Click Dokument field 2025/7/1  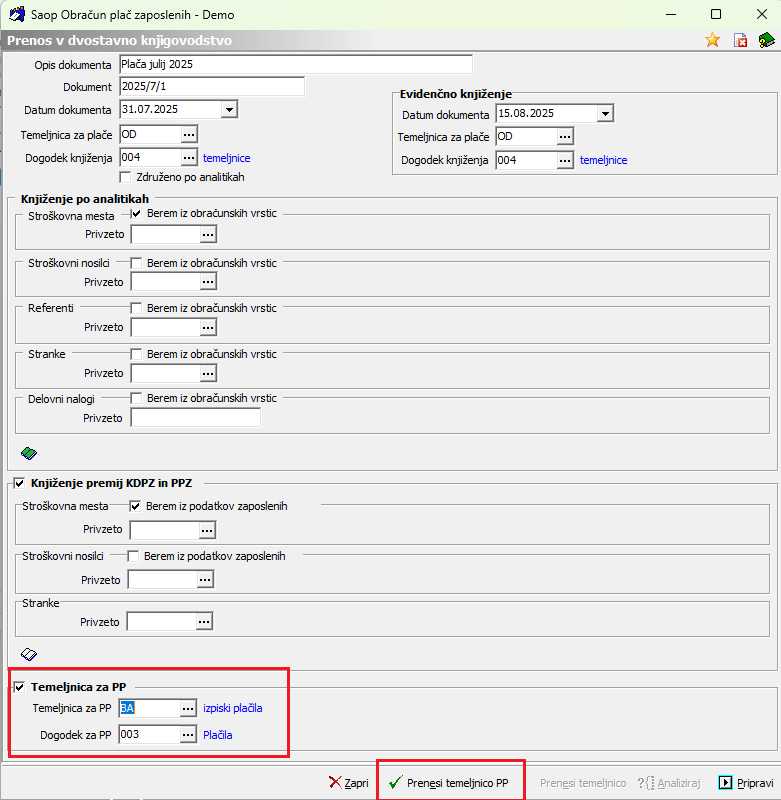pyautogui.click(x=212, y=86)
